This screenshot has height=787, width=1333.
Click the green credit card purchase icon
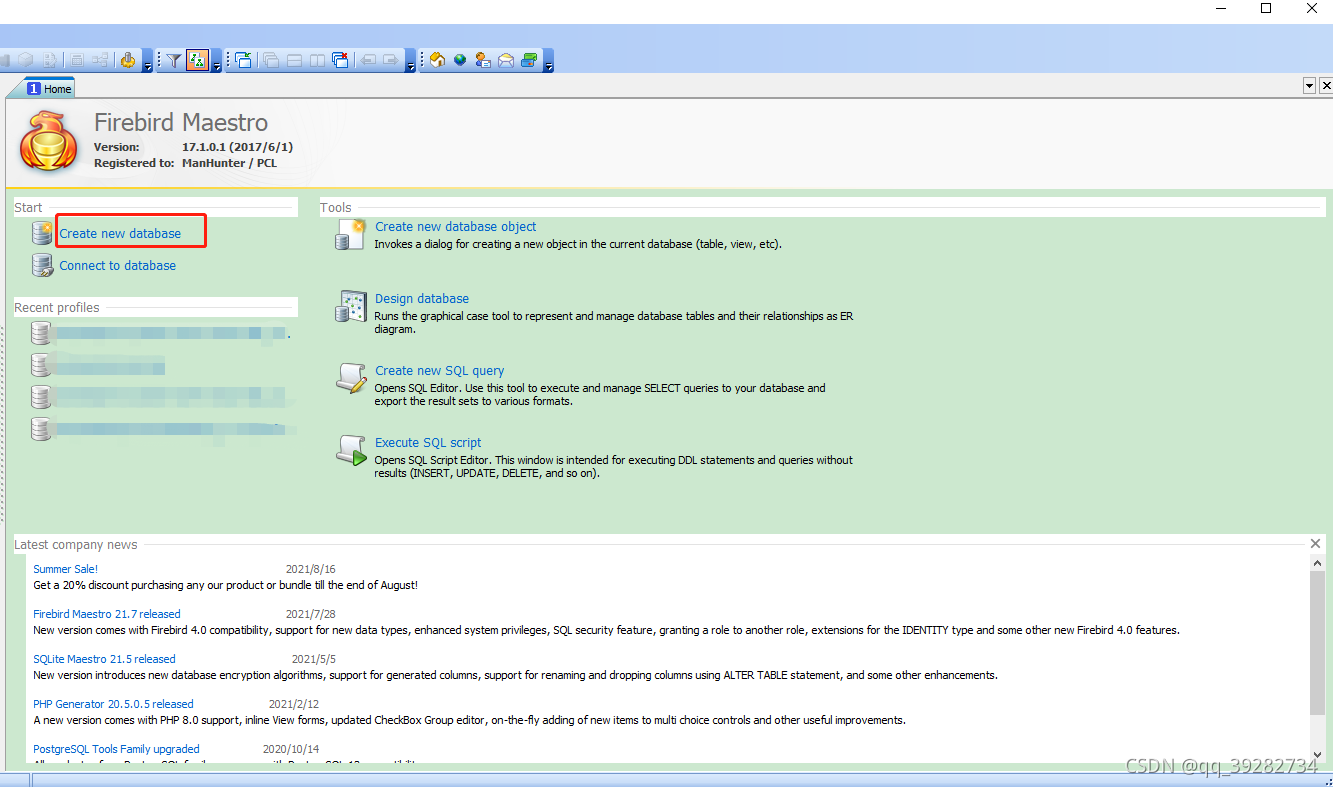529,61
